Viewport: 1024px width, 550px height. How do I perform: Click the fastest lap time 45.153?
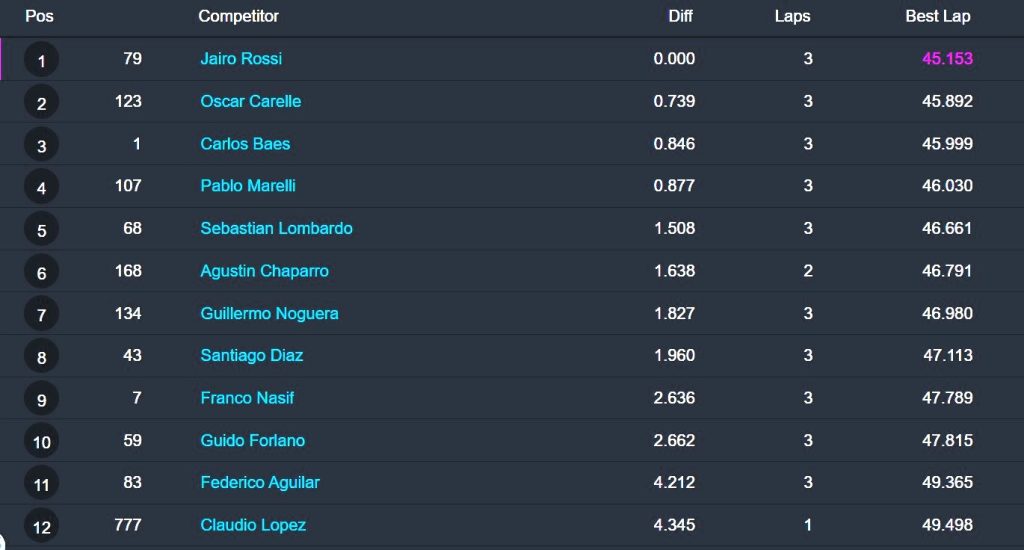click(947, 59)
